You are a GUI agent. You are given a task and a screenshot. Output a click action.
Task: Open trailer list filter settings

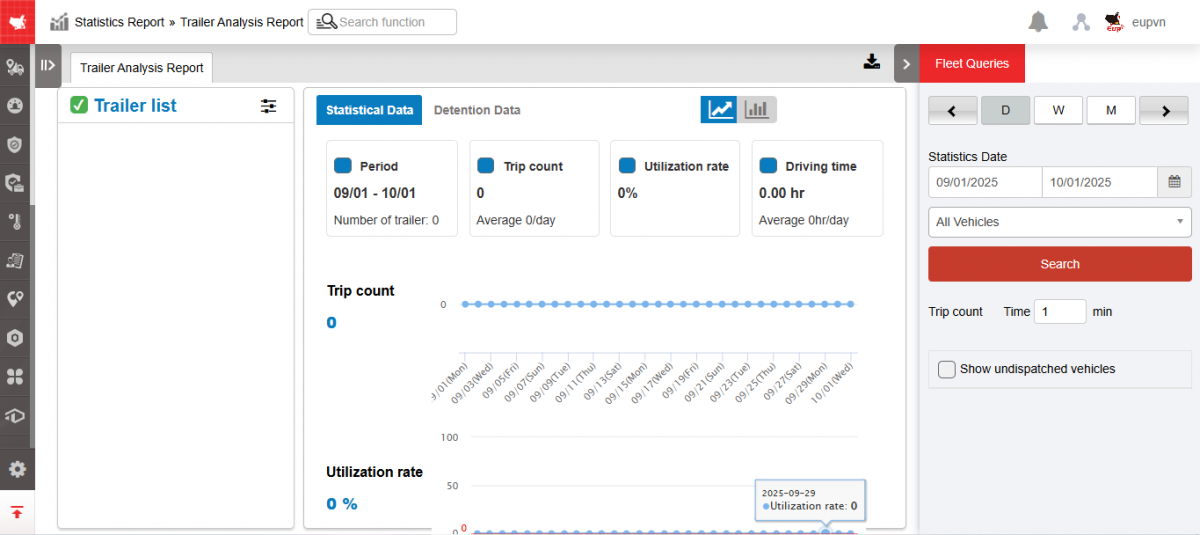pyautogui.click(x=268, y=106)
